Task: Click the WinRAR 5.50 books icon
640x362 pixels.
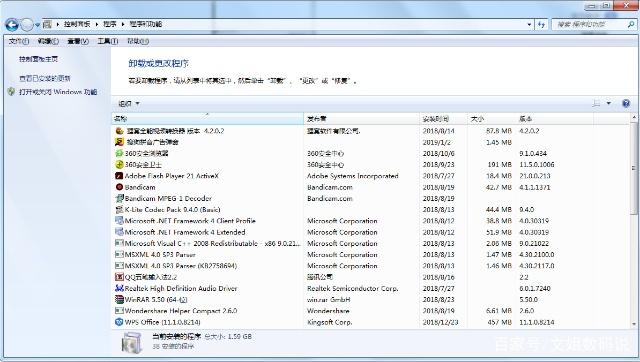Action: (119, 300)
